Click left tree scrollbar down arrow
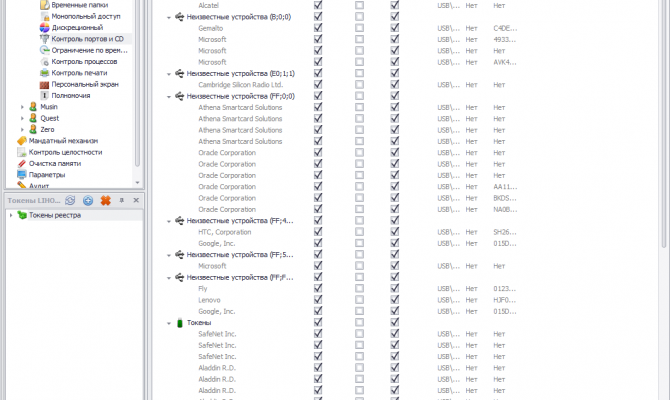Screen dimensions: 670x400 138,183
